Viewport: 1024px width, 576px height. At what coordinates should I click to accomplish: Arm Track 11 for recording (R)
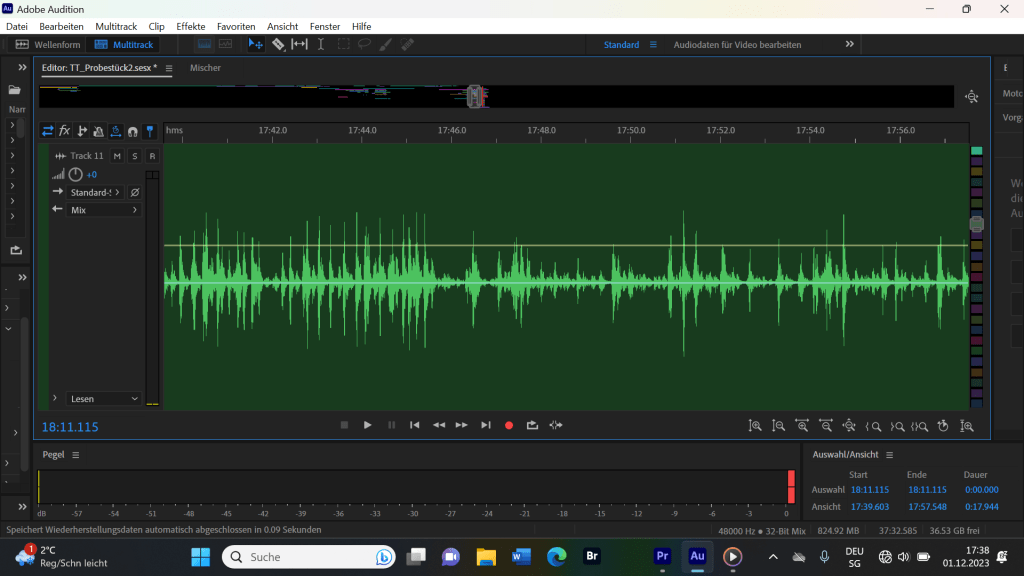(x=152, y=156)
